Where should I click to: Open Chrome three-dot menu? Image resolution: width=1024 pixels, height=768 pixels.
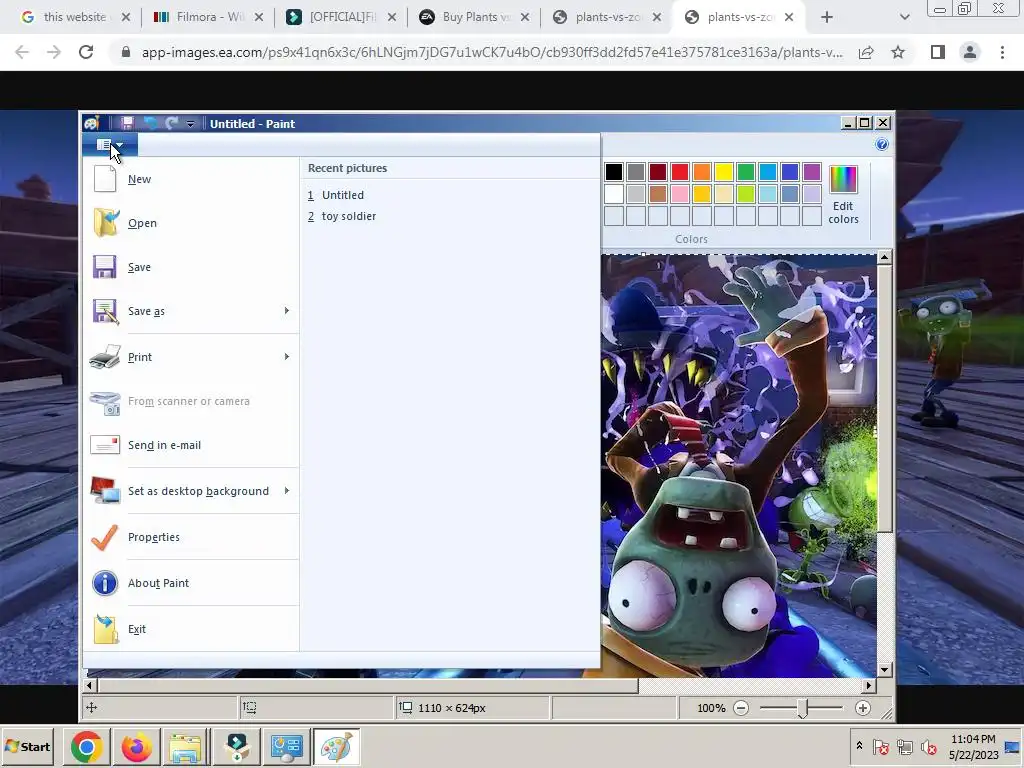1002,52
